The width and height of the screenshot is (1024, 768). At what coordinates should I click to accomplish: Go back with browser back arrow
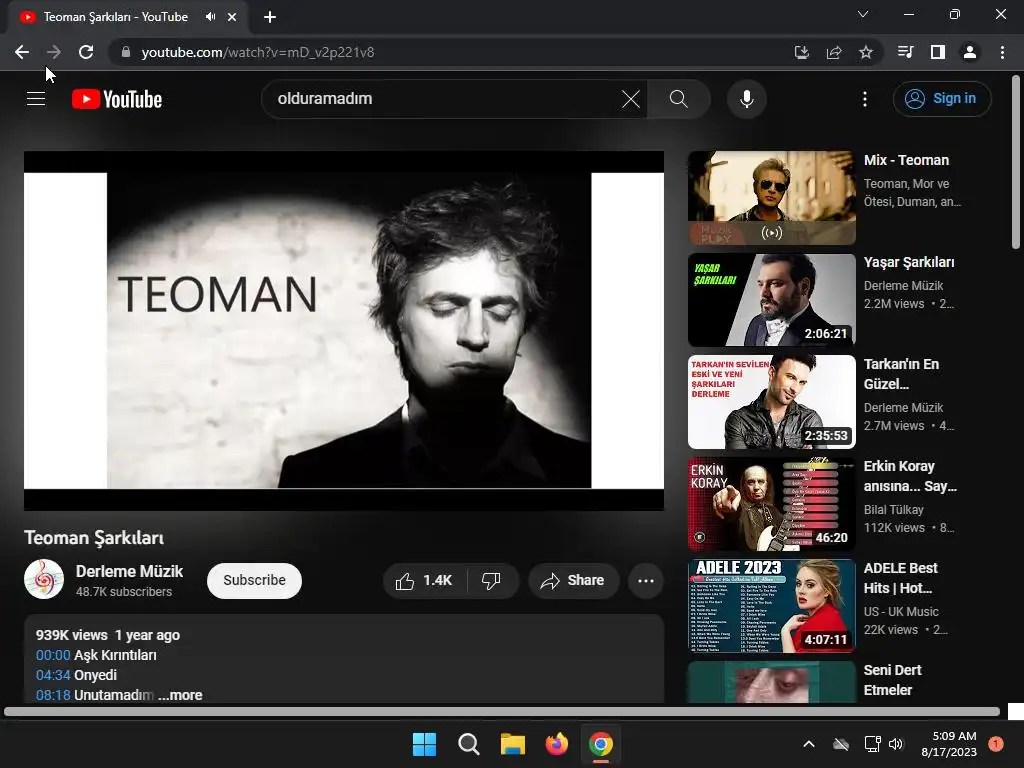(22, 52)
